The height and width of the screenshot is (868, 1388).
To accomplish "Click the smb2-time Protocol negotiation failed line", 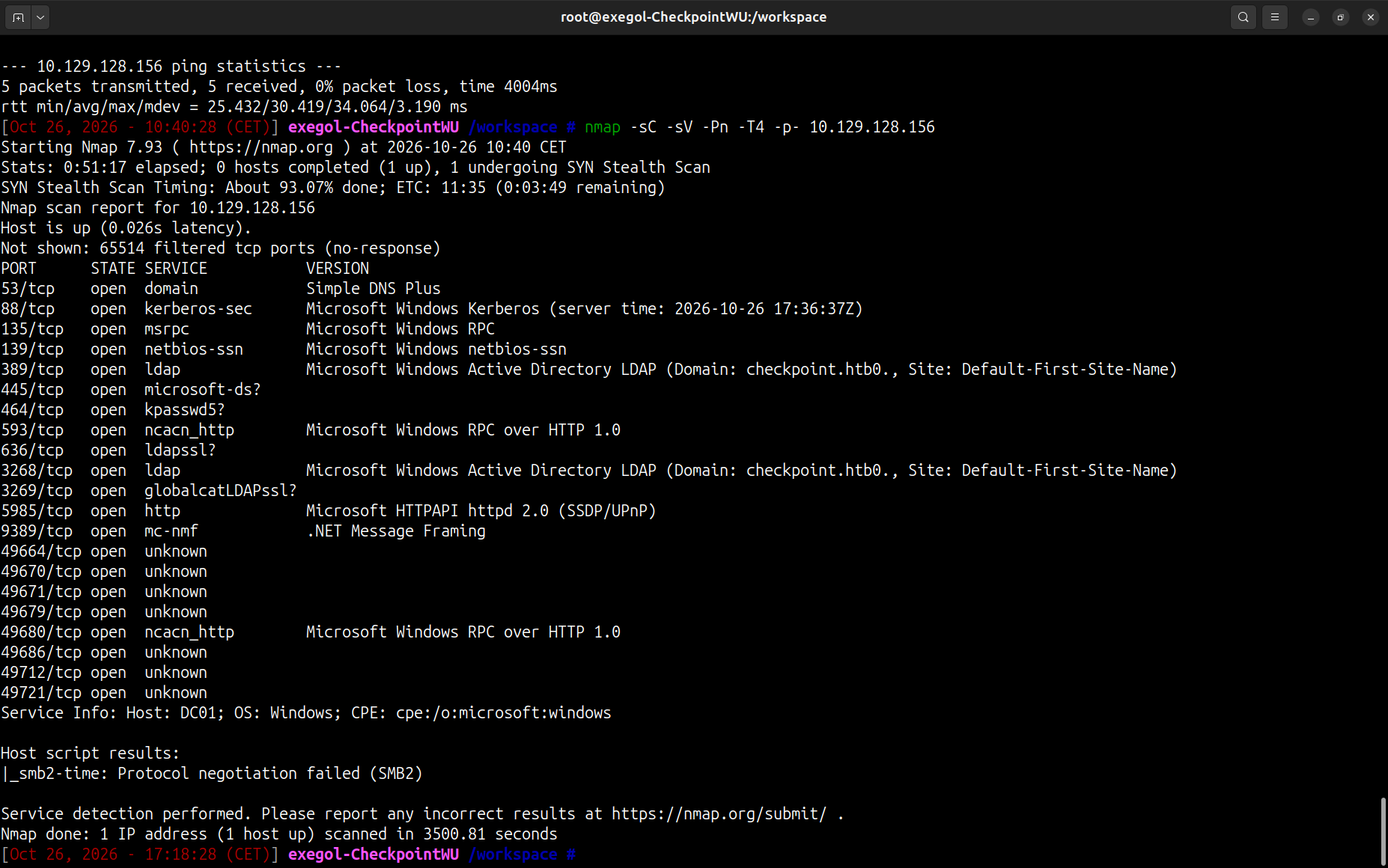I will (x=212, y=774).
